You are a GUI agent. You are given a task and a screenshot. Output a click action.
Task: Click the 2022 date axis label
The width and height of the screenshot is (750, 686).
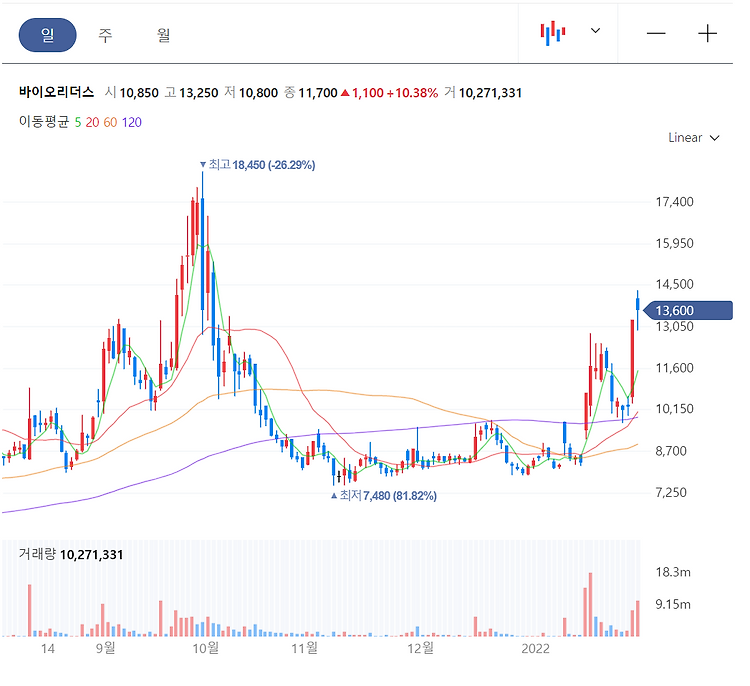535,649
